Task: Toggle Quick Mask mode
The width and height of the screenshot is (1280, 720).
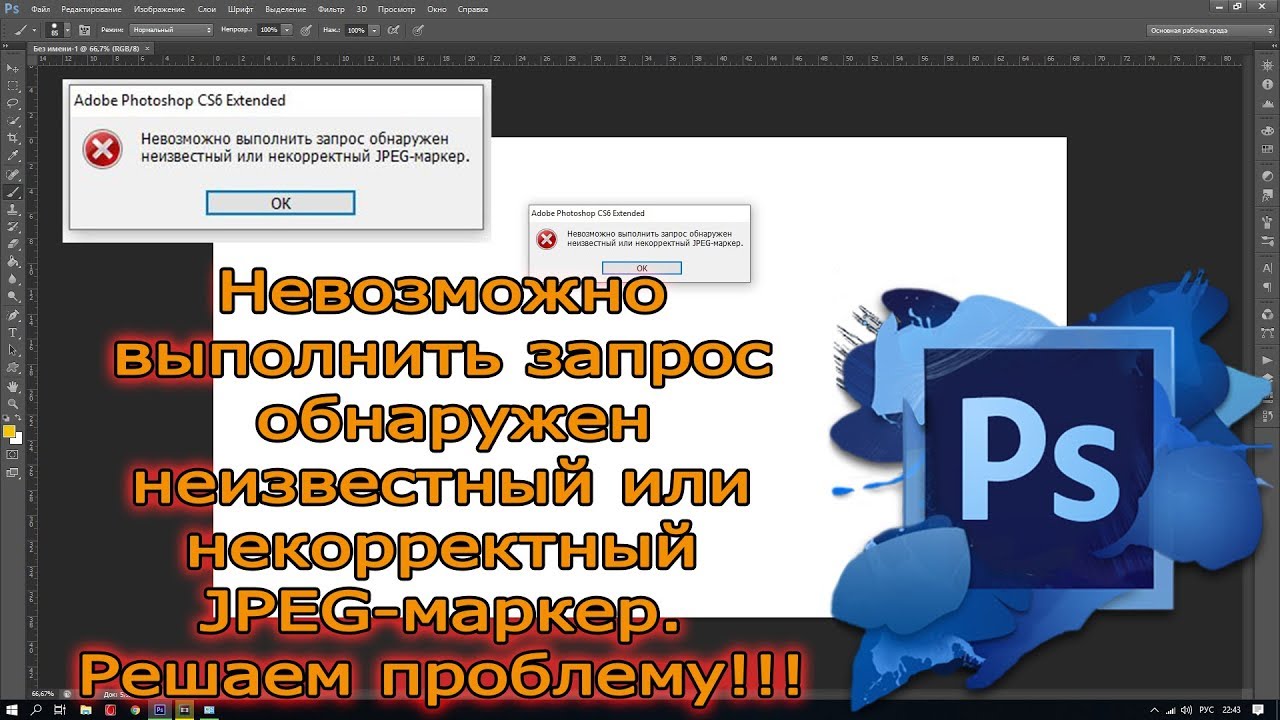Action: [x=13, y=454]
